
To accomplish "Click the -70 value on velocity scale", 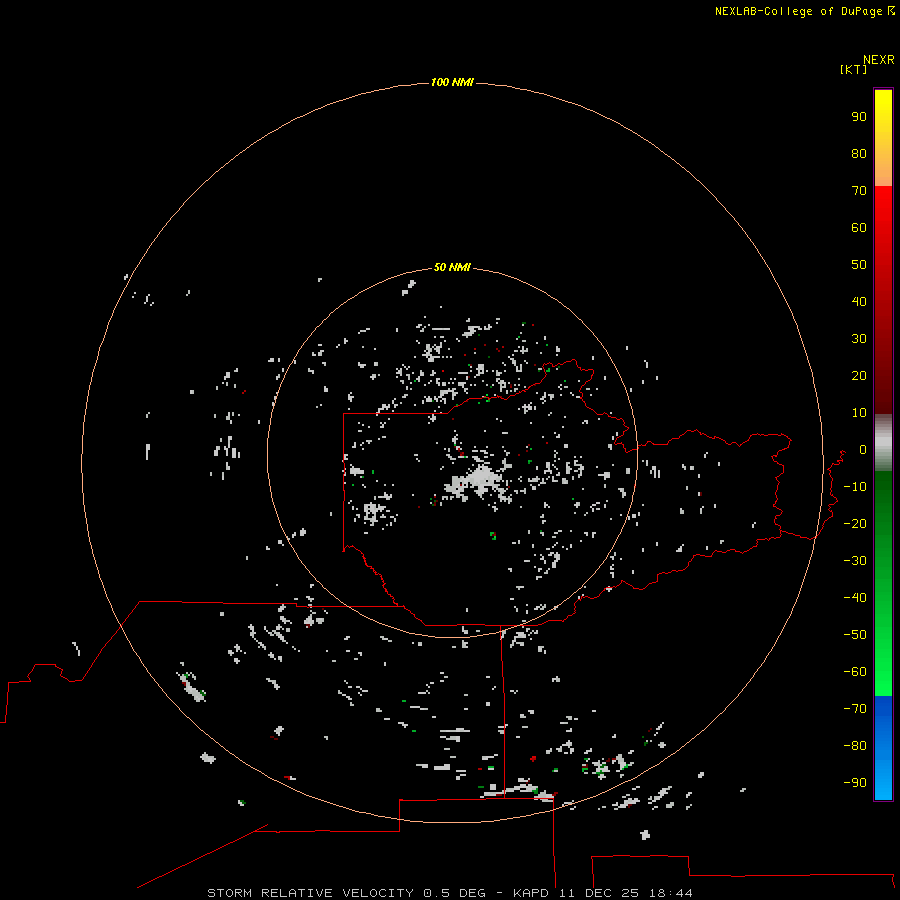I will click(x=855, y=708).
